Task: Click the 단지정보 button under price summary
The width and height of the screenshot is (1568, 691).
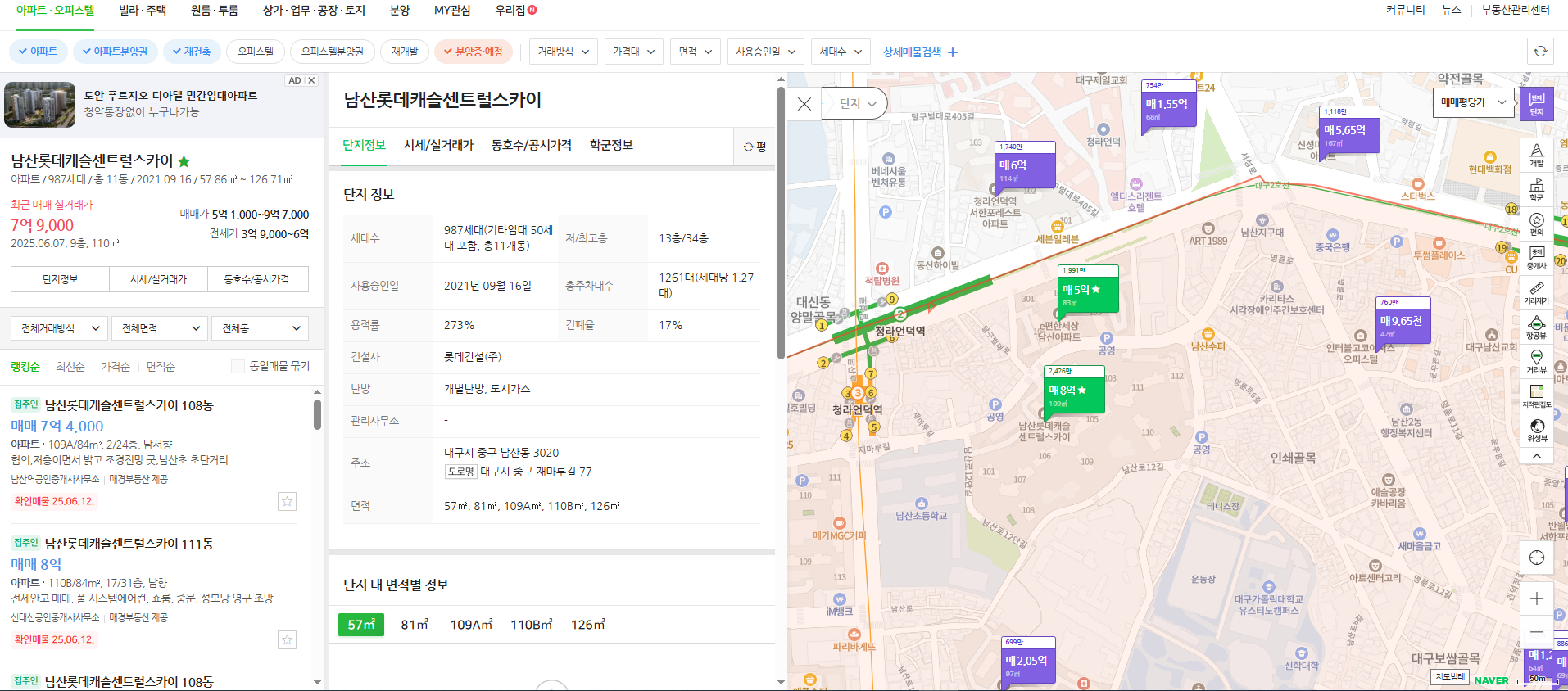Action: [60, 279]
